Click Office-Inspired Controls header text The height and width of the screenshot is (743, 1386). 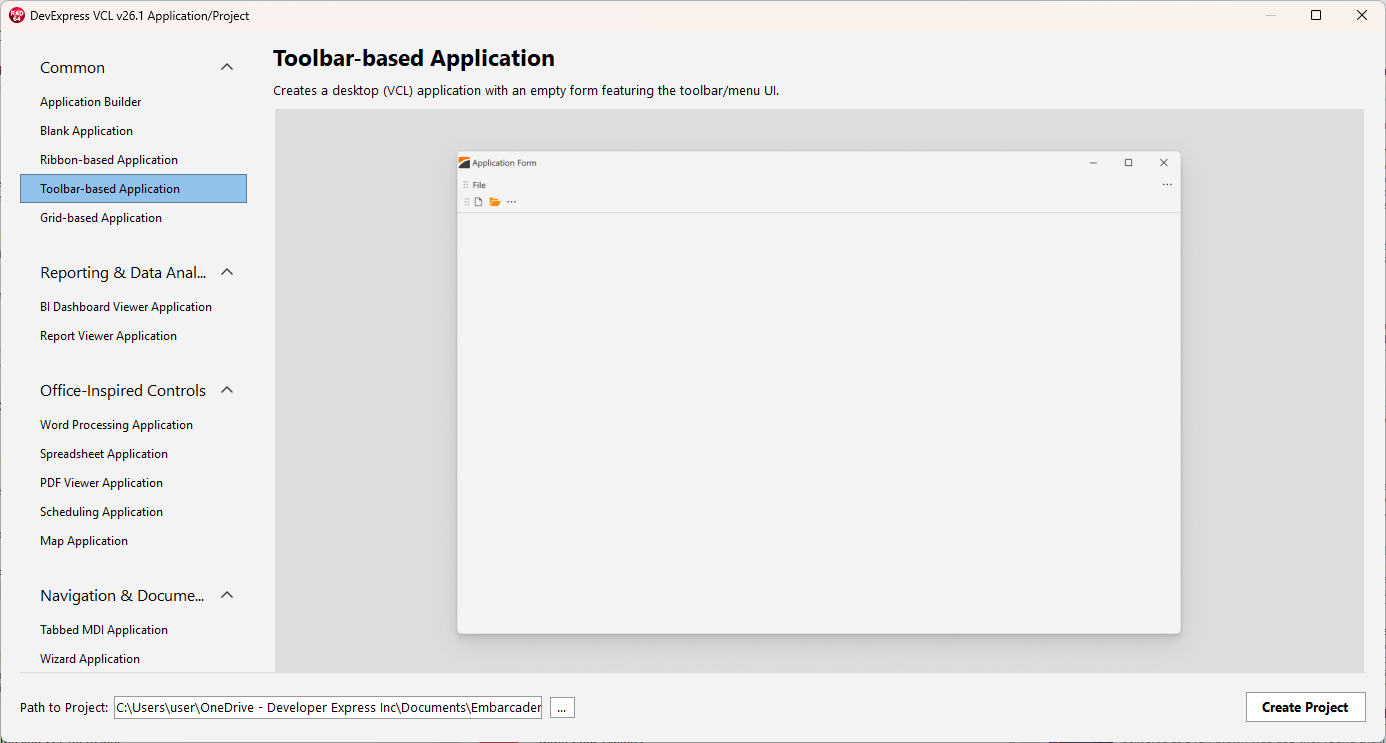(123, 391)
